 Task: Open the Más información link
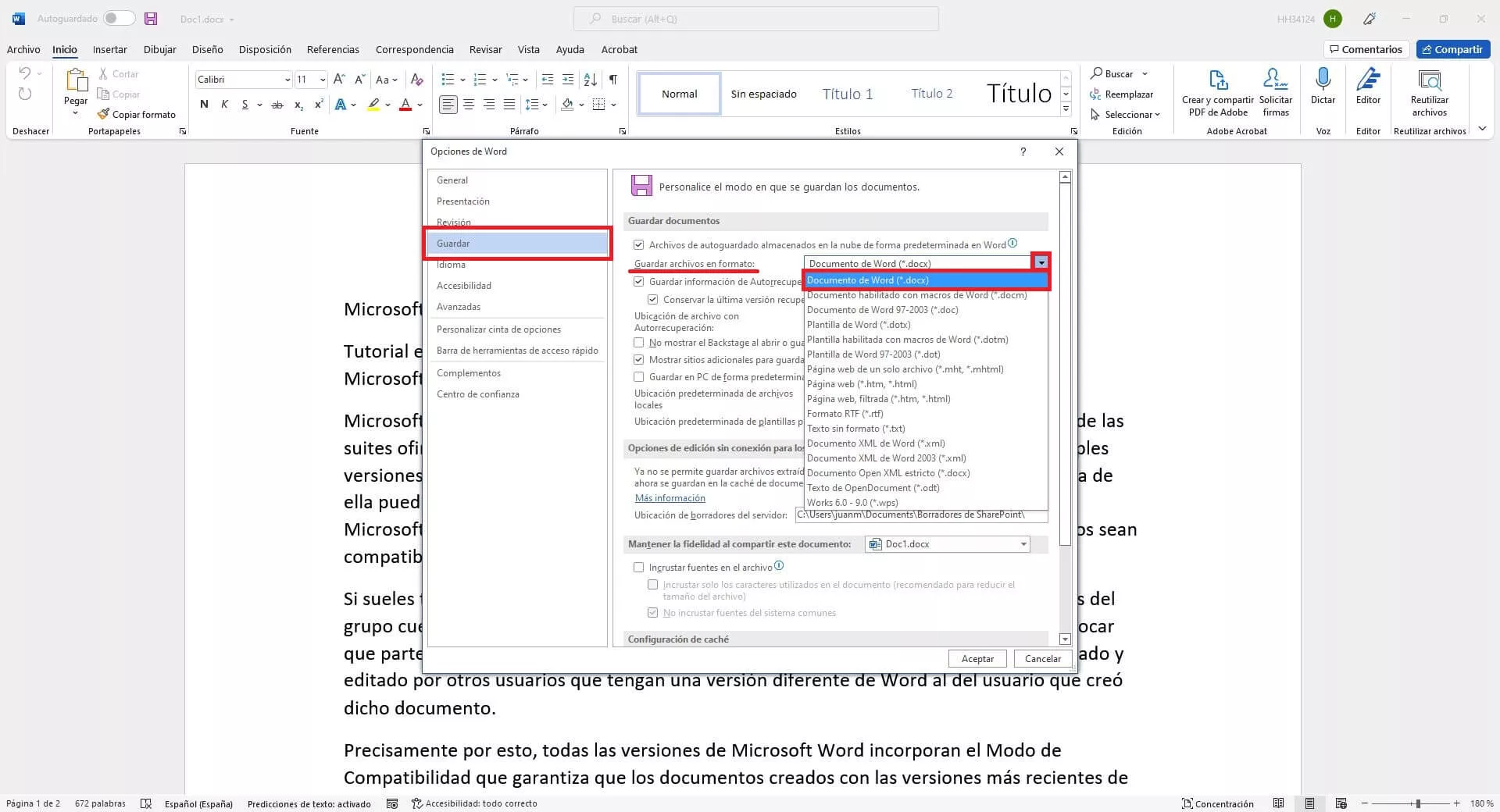670,498
